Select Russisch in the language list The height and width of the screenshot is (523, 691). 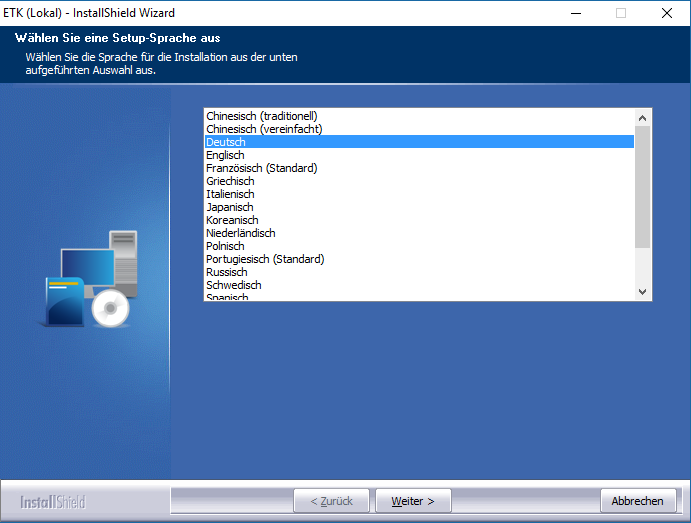(x=227, y=272)
